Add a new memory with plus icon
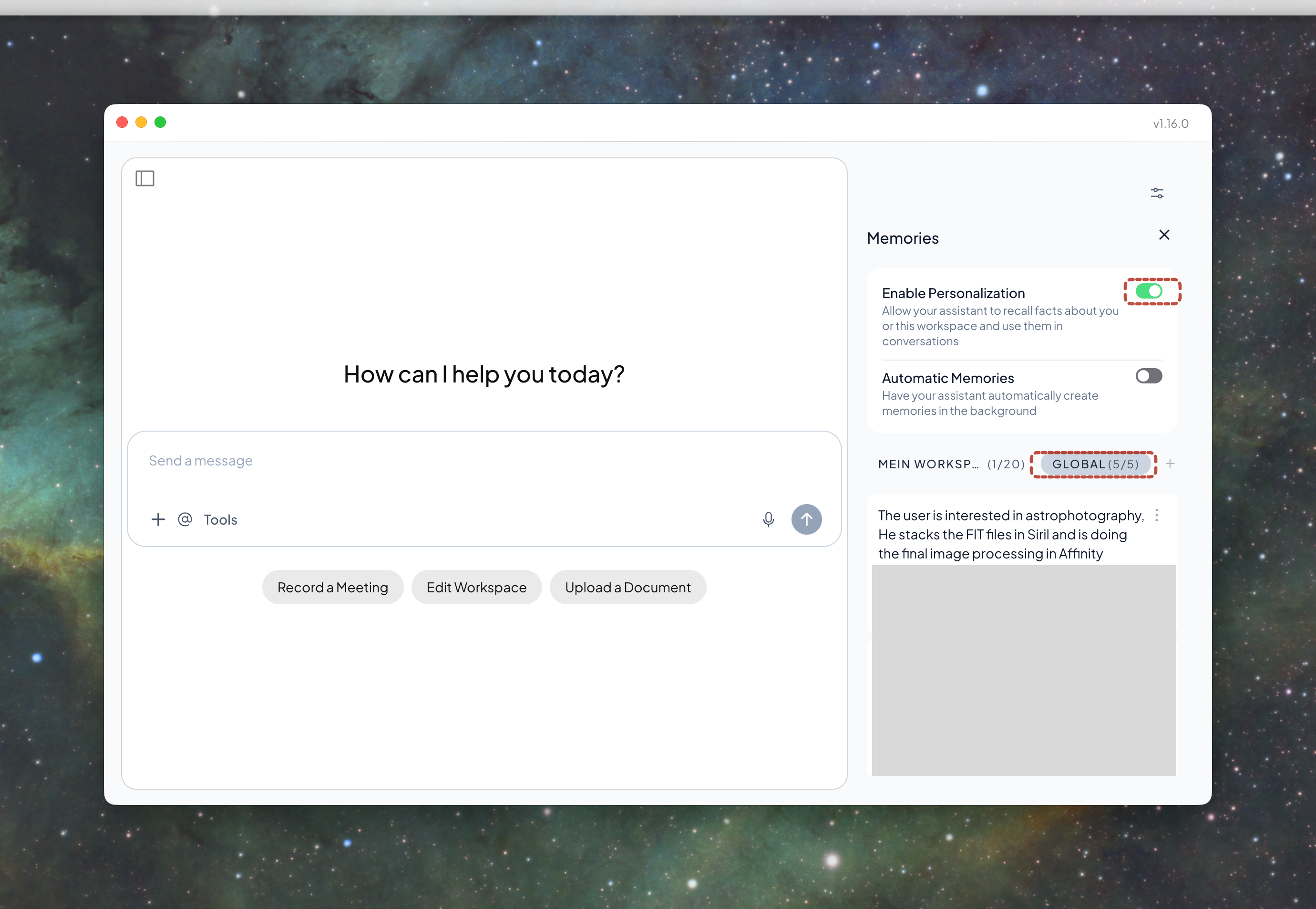Viewport: 1316px width, 909px height. 1170,464
